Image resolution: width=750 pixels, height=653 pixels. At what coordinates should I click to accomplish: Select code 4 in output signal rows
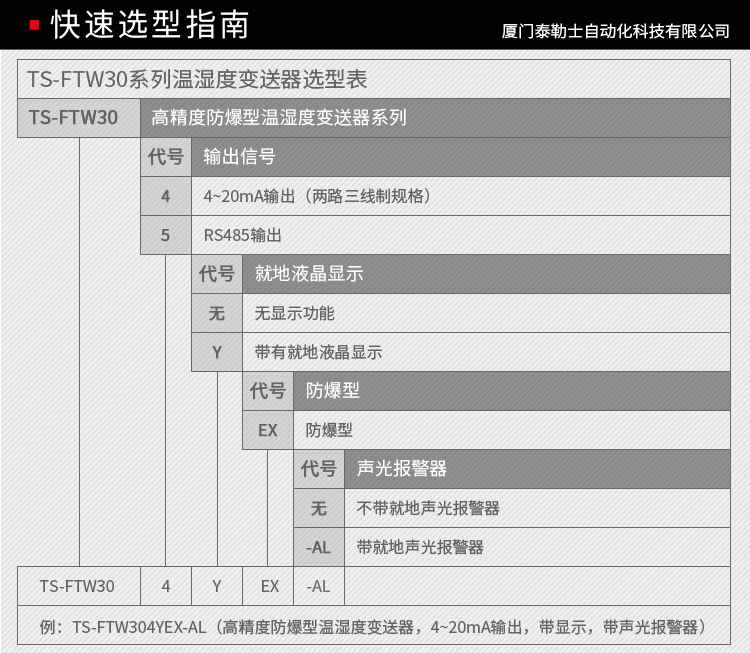pos(166,196)
